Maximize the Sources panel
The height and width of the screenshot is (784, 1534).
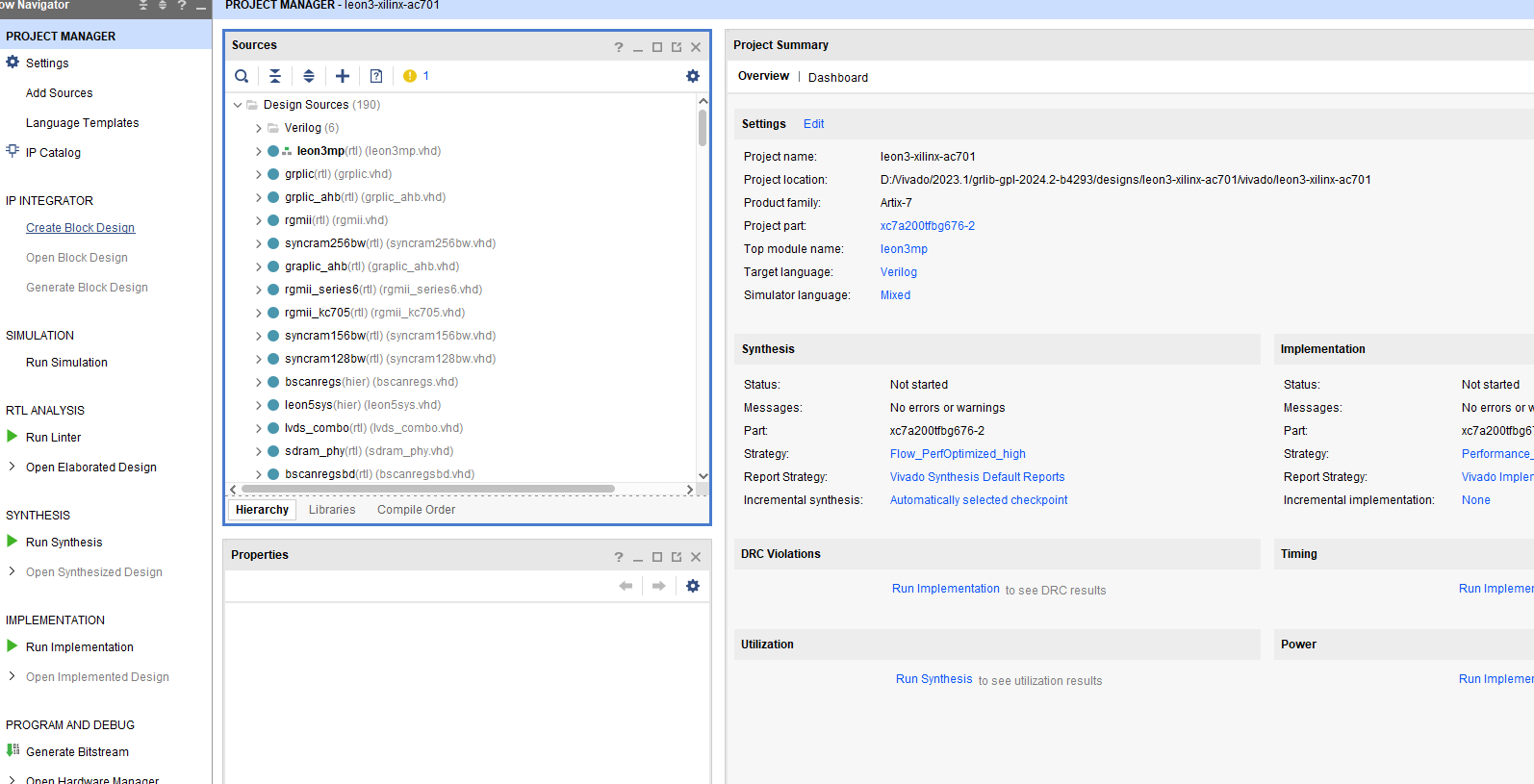[x=657, y=47]
